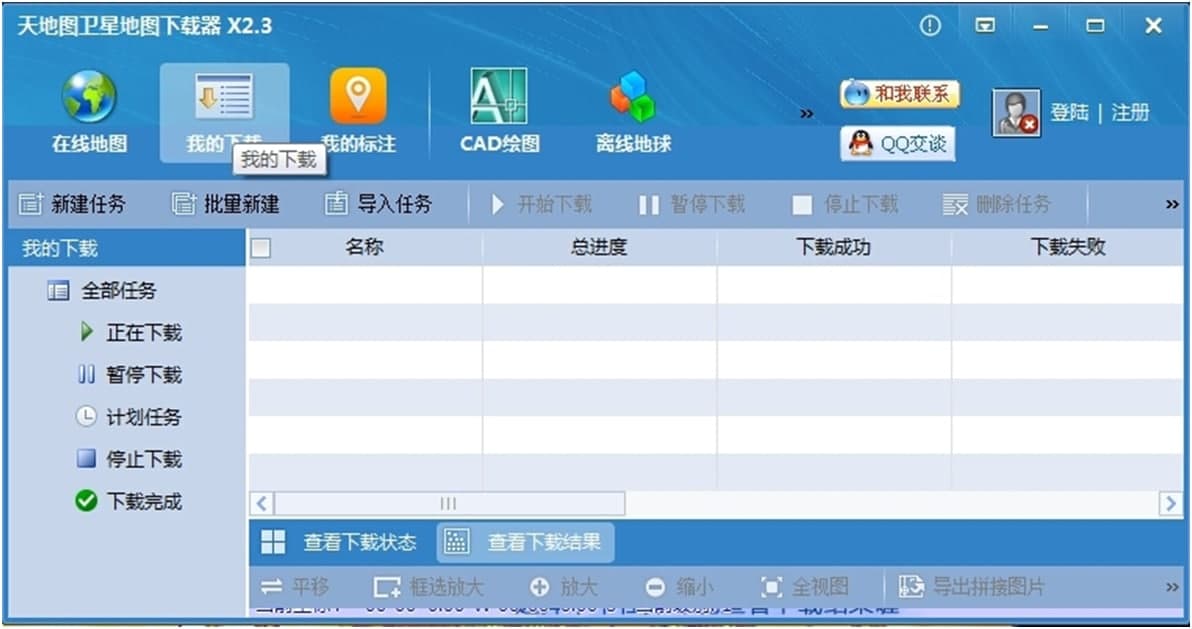Click the 和我联系 contact button
Viewport: 1192px width, 629px height.
[x=900, y=94]
